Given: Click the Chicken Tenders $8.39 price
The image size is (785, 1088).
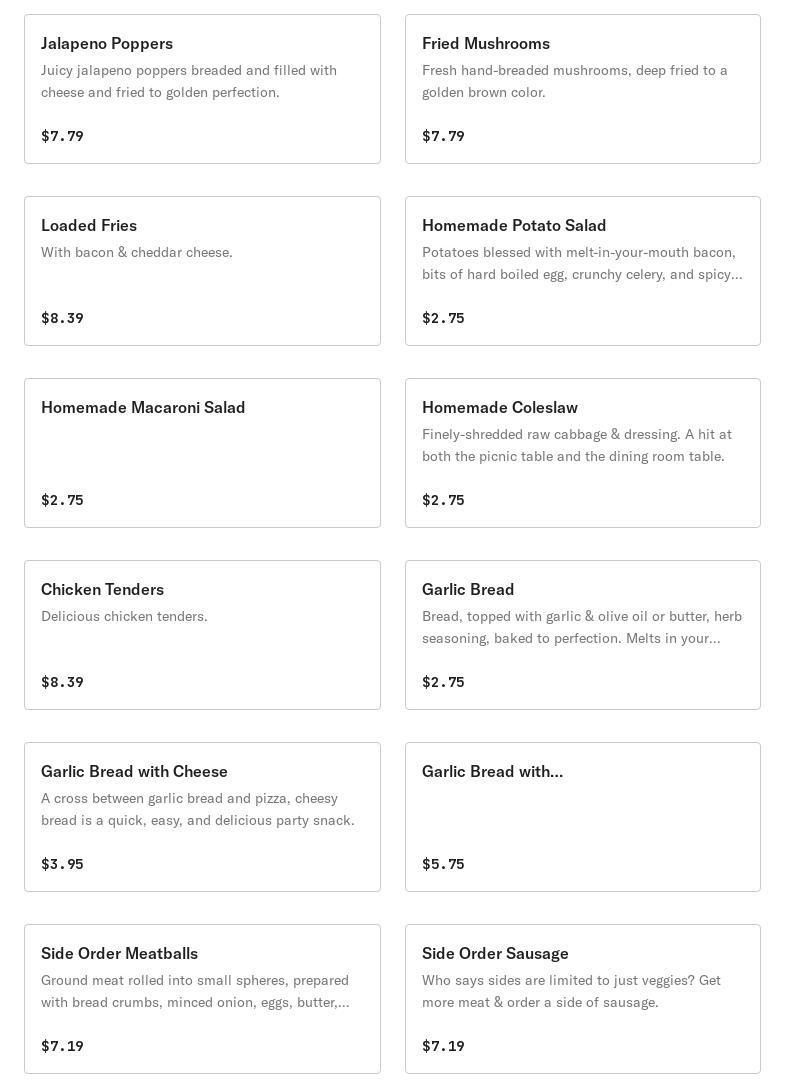Looking at the screenshot, I should [x=62, y=682].
